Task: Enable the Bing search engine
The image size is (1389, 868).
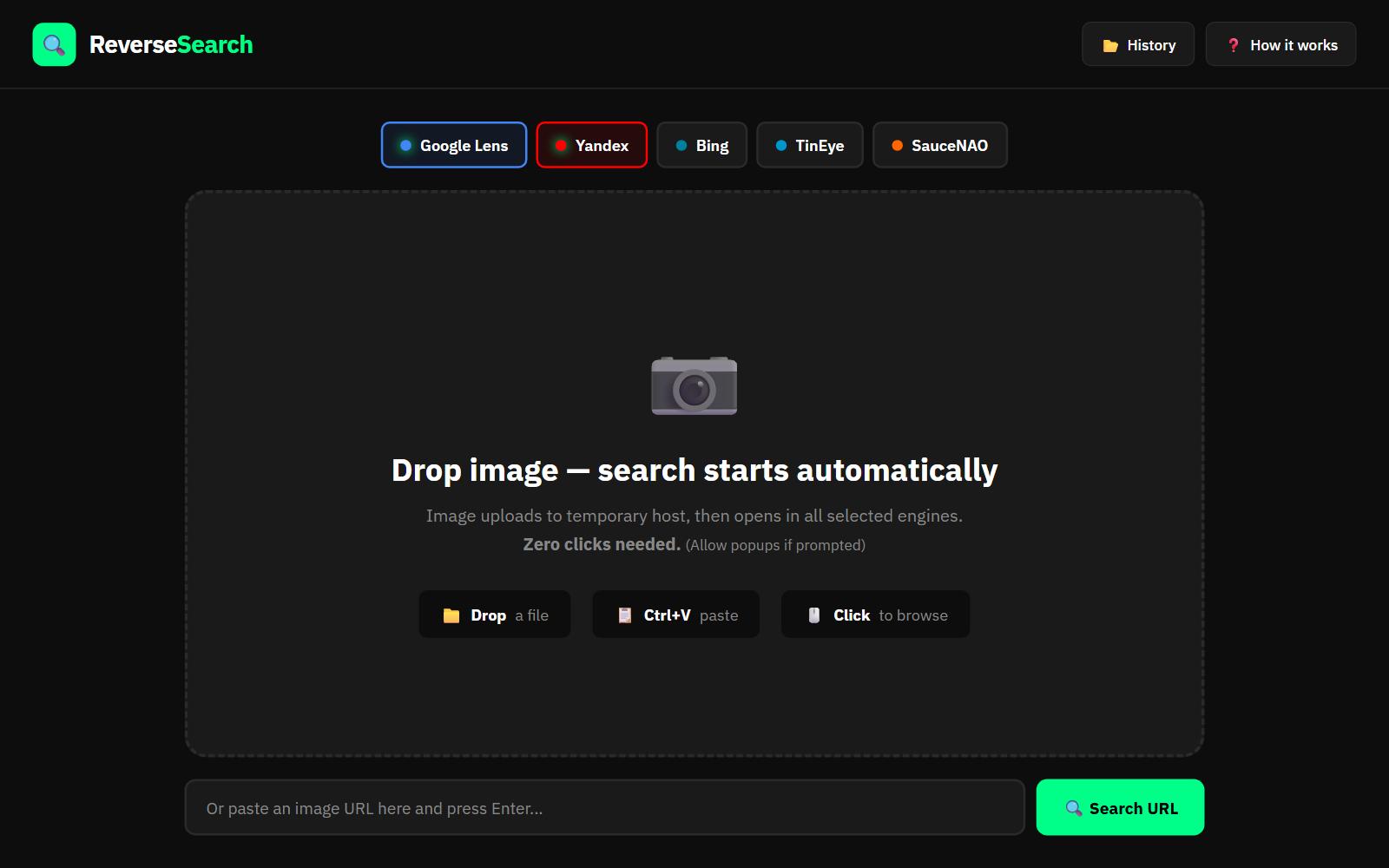Action: point(701,145)
